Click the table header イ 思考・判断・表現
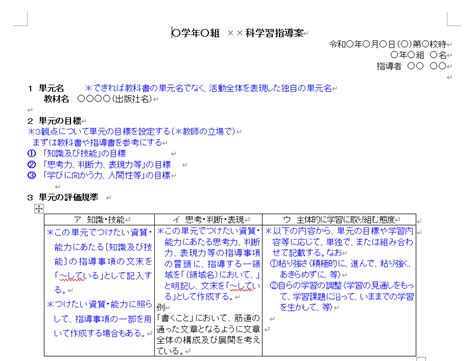The image size is (474, 361). (x=209, y=220)
